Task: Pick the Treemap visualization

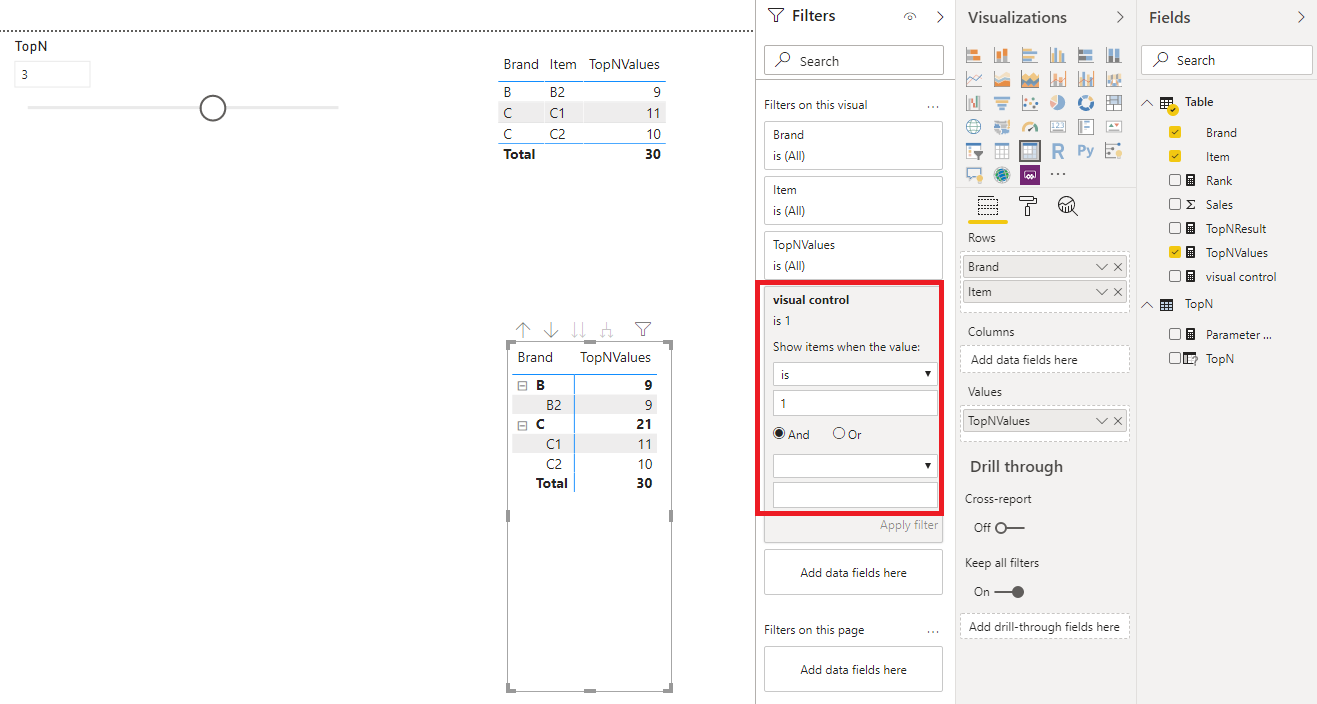Action: pos(1114,103)
